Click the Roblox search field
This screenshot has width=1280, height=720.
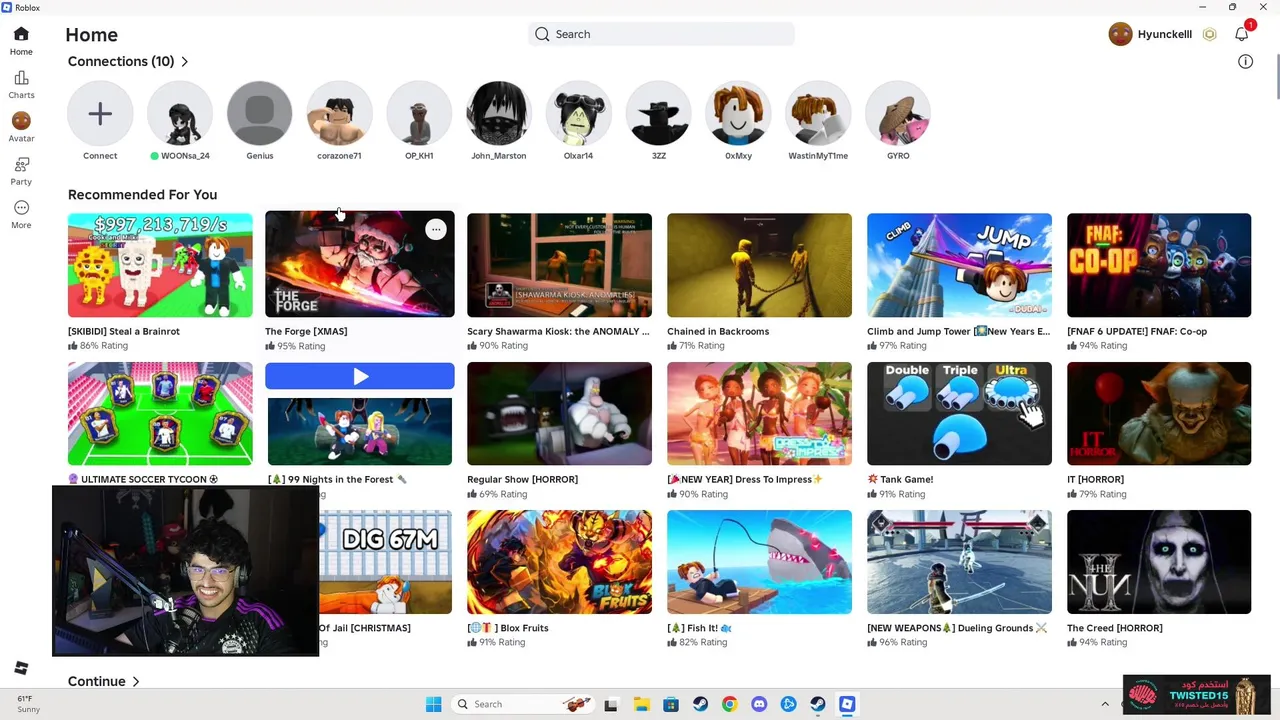pos(661,34)
